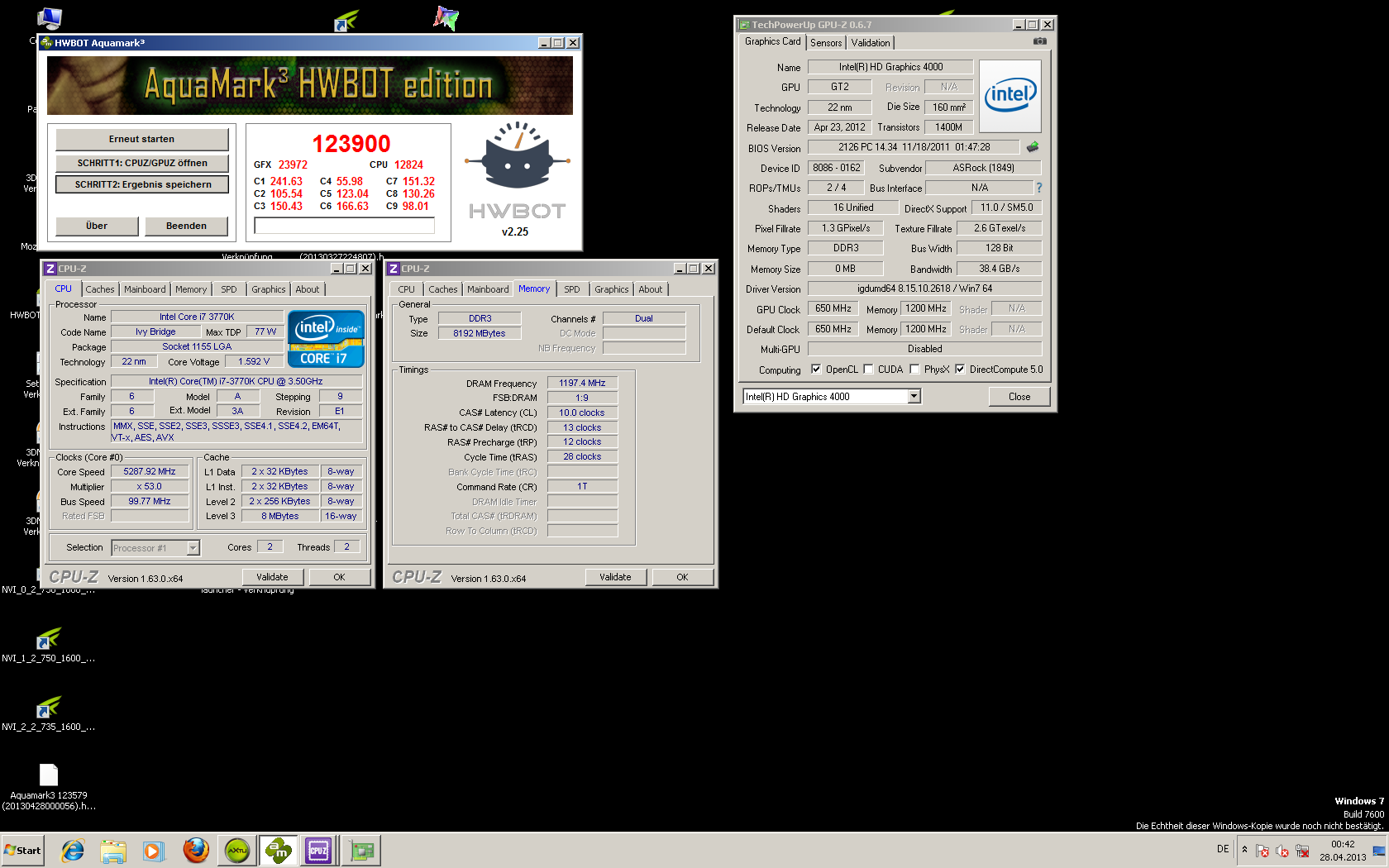The width and height of the screenshot is (1389, 868).
Task: Click the GPU-Z Name field
Action: pos(890,67)
